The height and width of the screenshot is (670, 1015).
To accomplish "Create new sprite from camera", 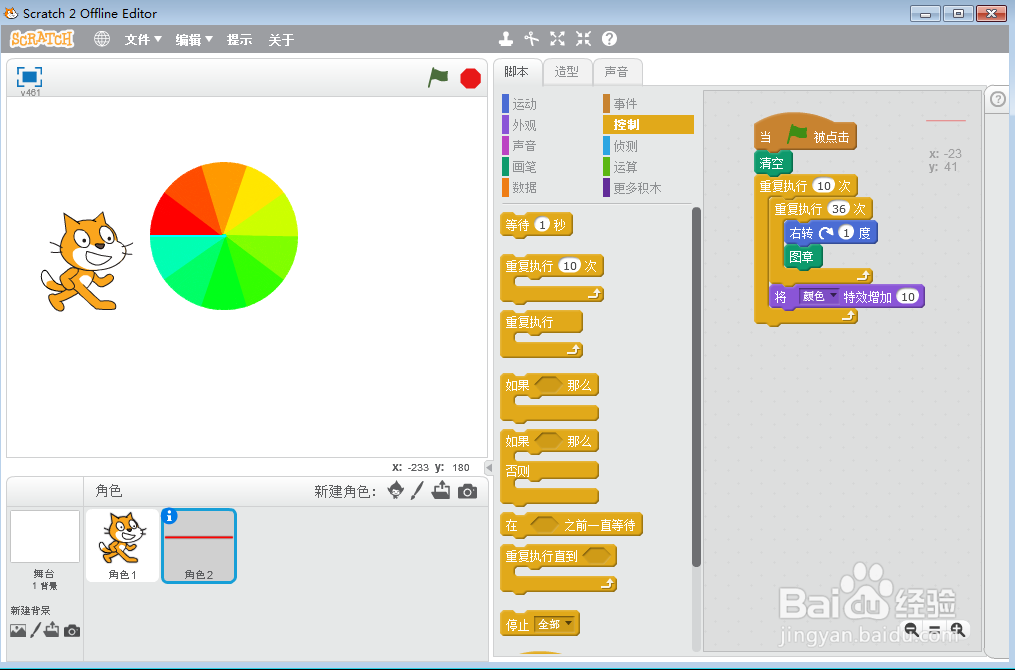I will (467, 491).
